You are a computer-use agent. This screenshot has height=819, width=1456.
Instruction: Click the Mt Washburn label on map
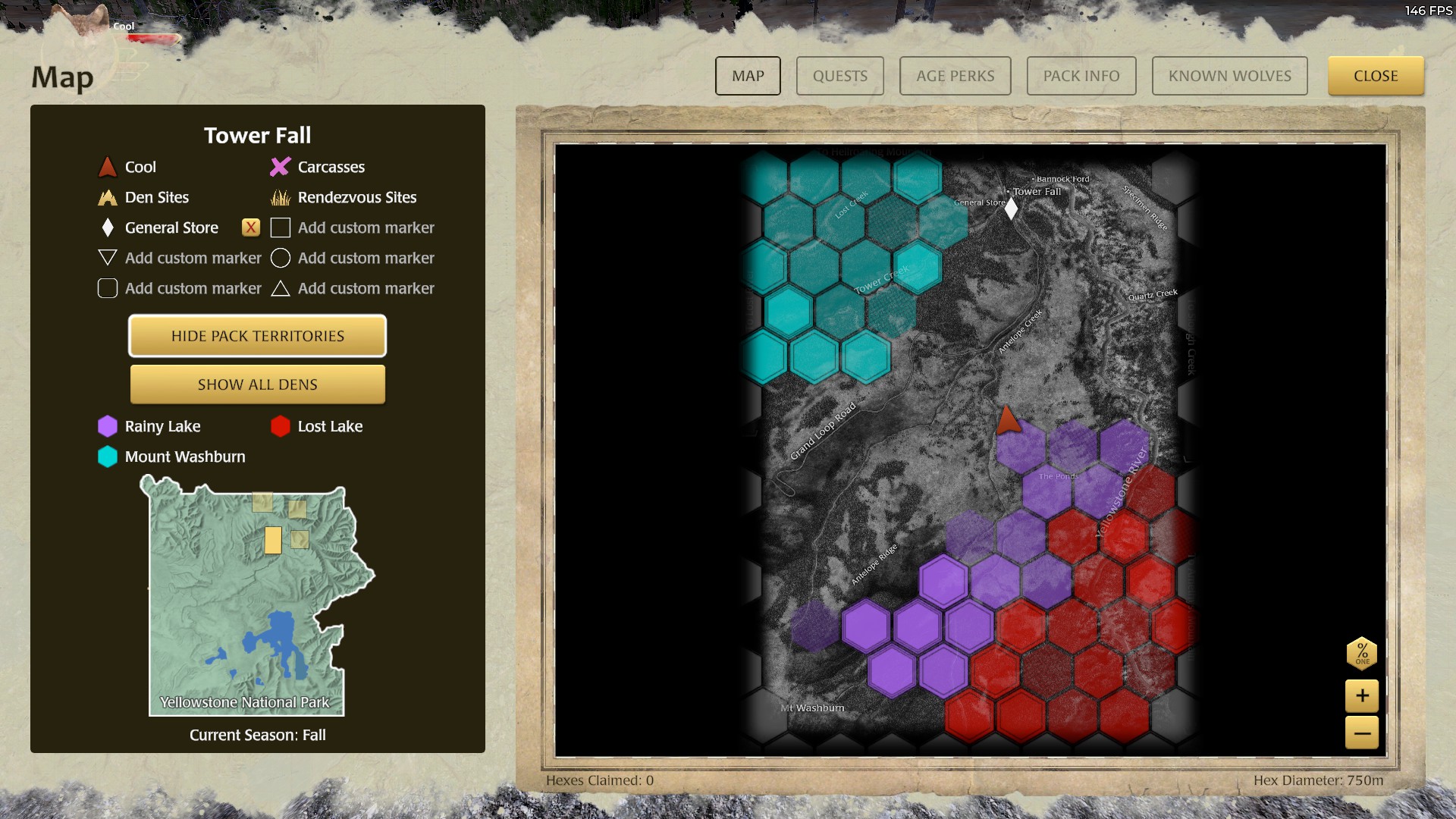point(812,708)
